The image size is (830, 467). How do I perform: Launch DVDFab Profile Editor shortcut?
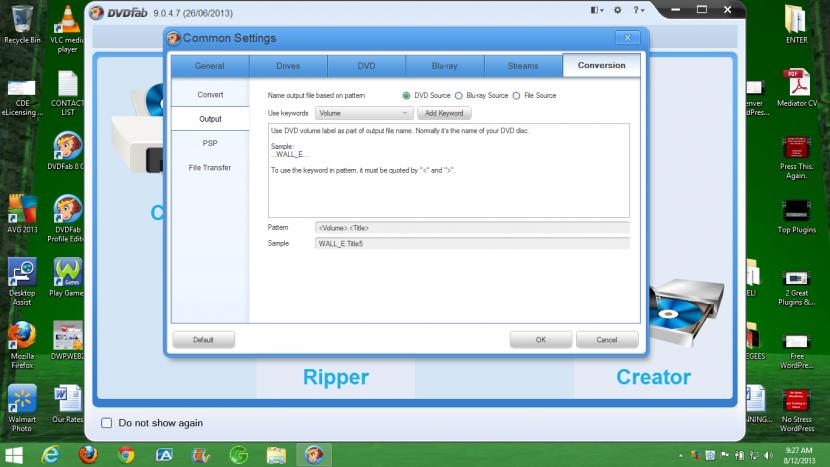click(66, 218)
